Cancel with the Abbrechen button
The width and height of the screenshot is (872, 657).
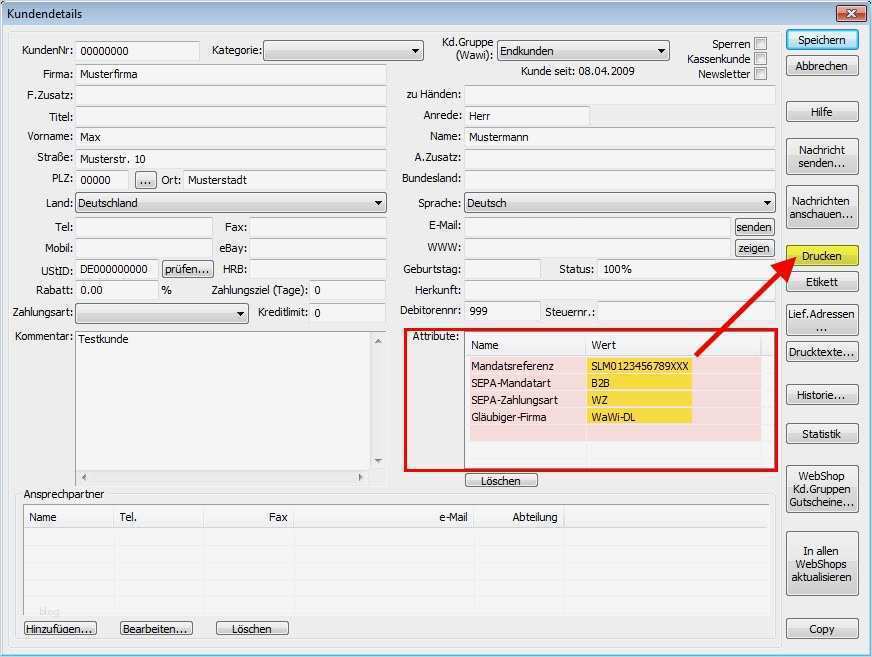(x=822, y=66)
